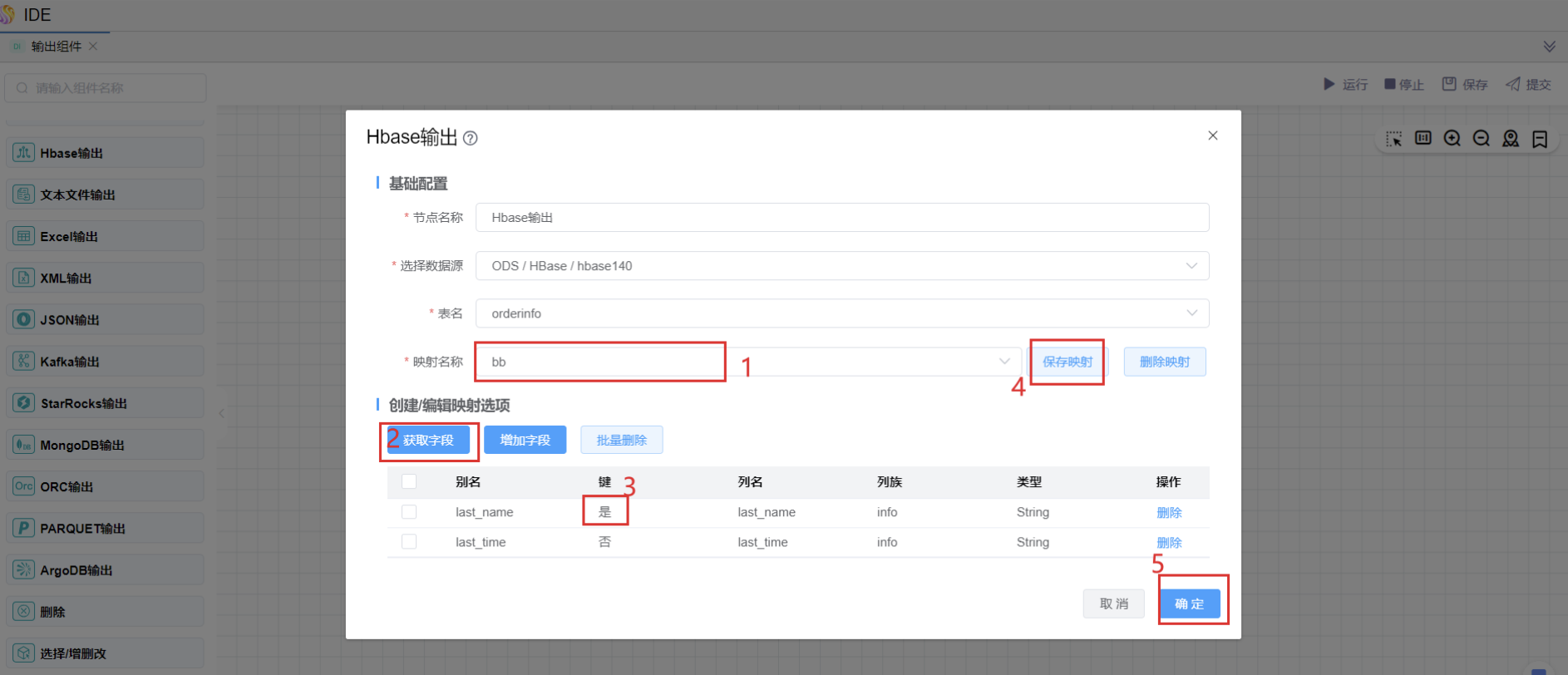Click the zoom in canvas icon
Image resolution: width=1568 pixels, height=675 pixels.
tap(1452, 139)
